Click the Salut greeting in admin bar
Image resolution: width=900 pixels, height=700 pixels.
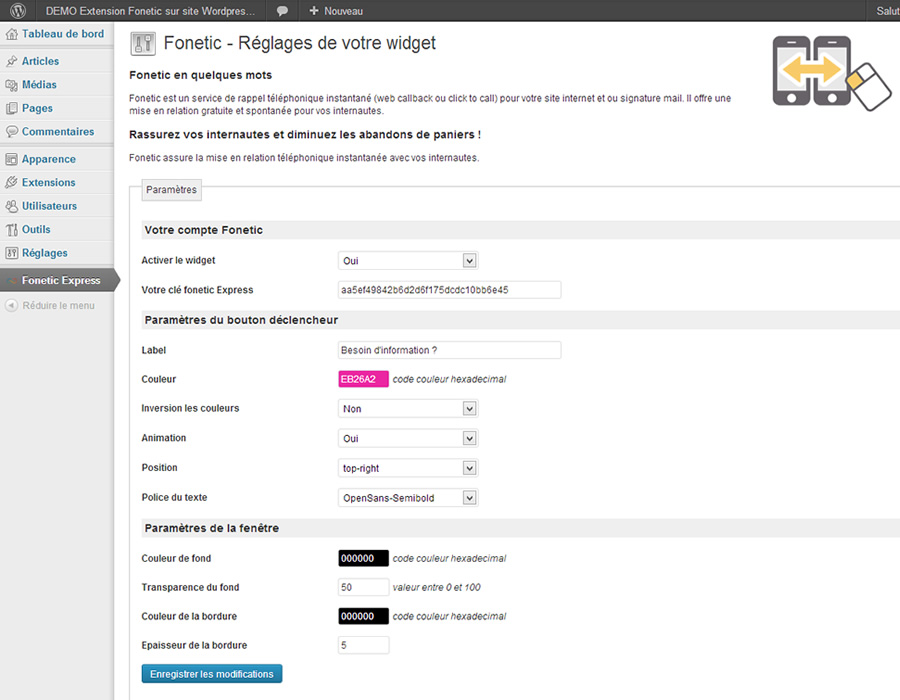(x=887, y=11)
